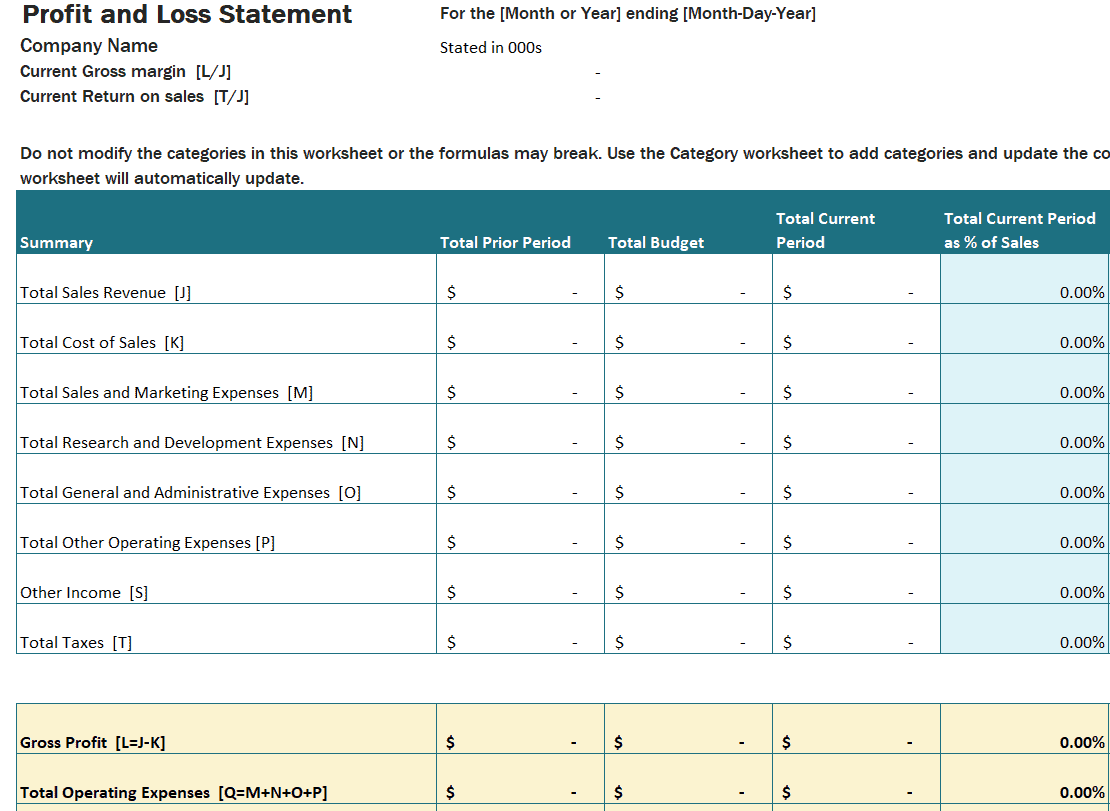The height and width of the screenshot is (811, 1110).
Task: Select Total Cost of Sales current period amount
Action: click(x=857, y=329)
